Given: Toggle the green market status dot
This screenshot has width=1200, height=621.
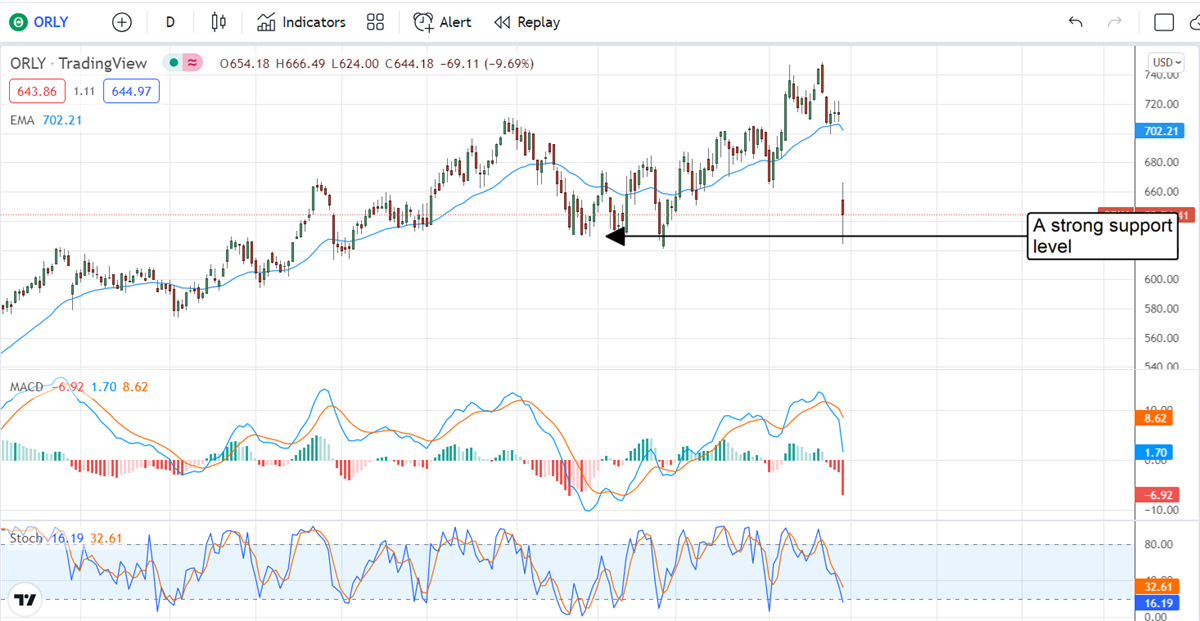Looking at the screenshot, I should click(173, 63).
